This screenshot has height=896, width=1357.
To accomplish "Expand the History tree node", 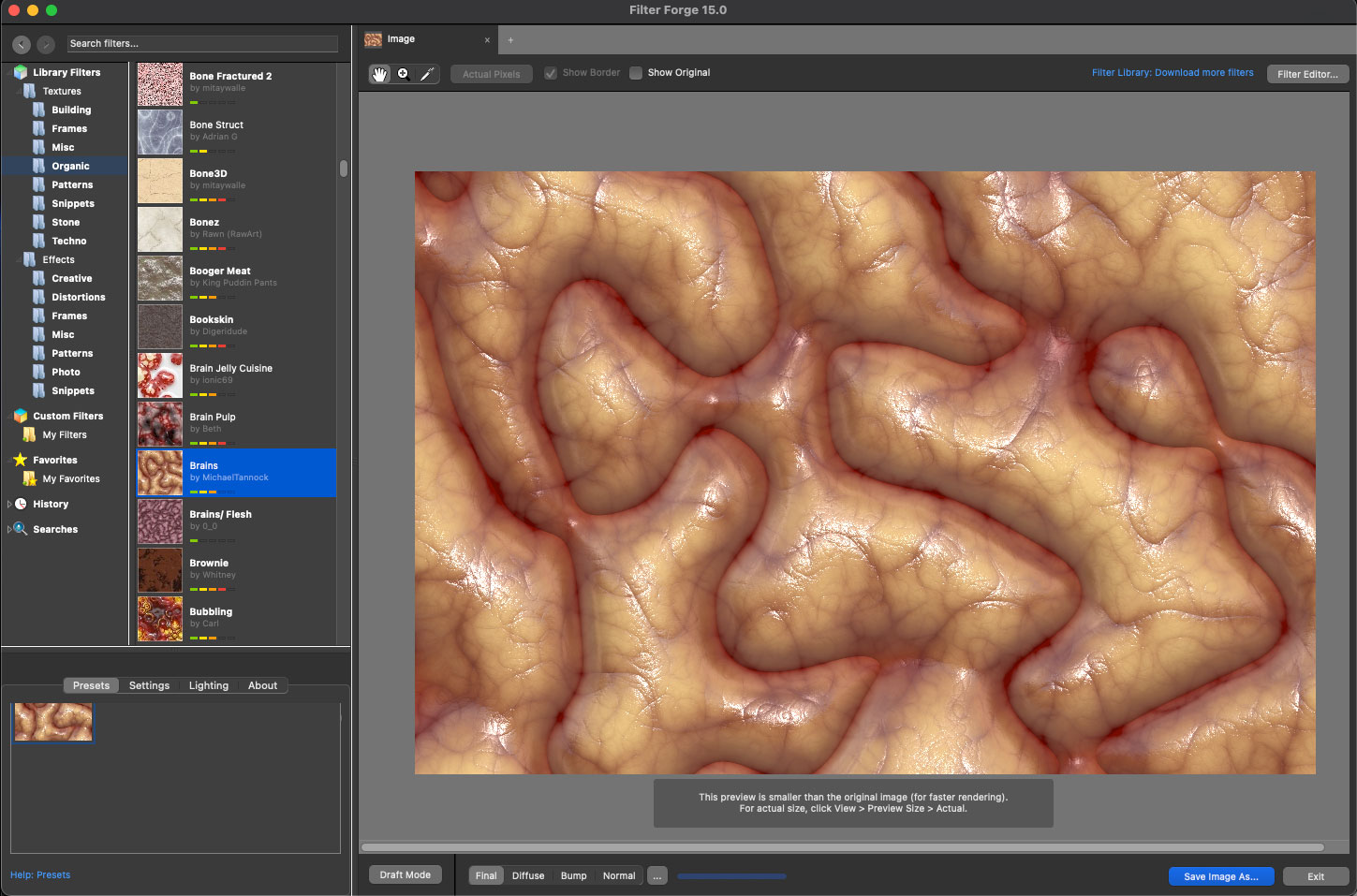I will point(9,504).
